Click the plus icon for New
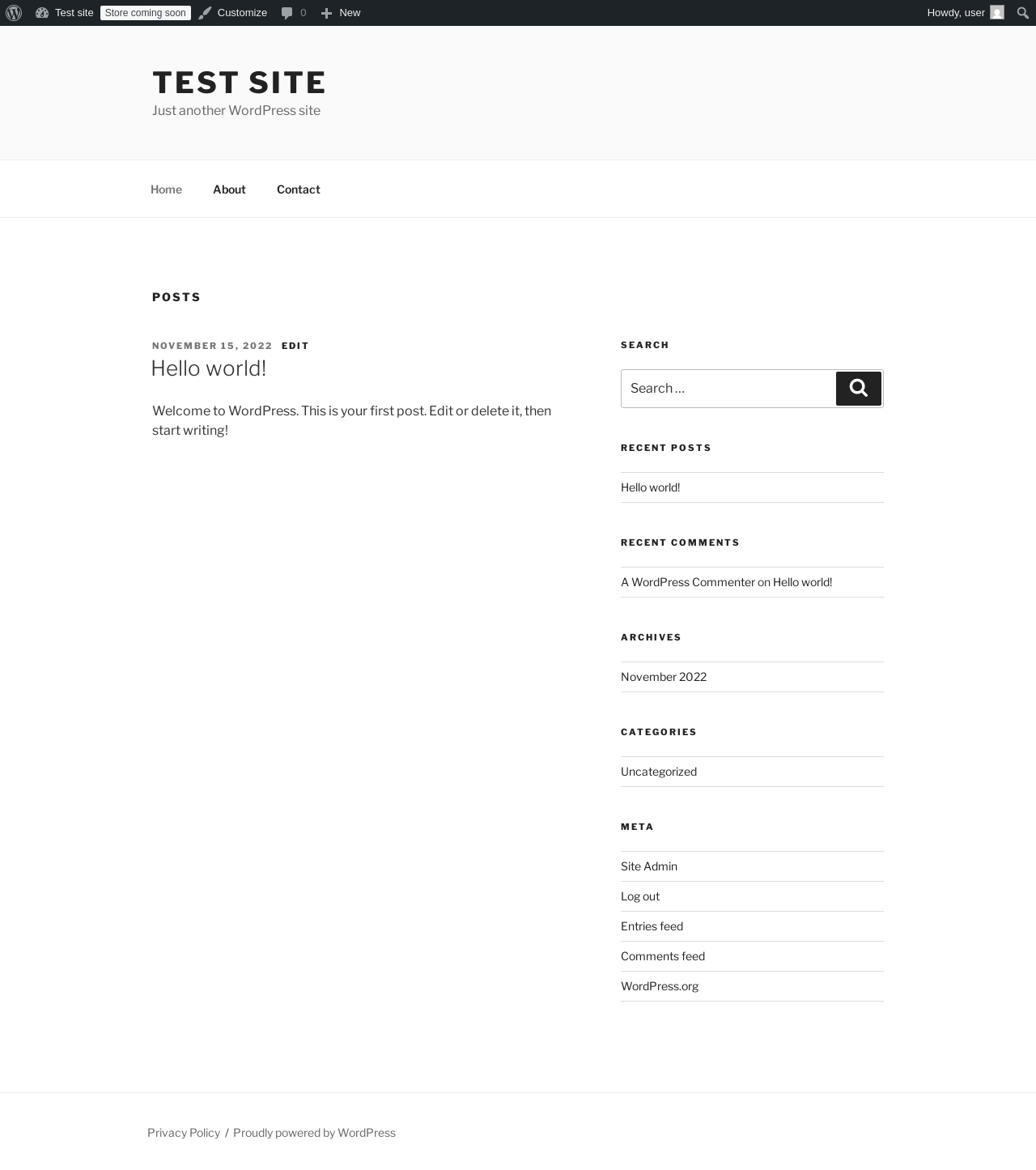The height and width of the screenshot is (1170, 1036). [326, 13]
